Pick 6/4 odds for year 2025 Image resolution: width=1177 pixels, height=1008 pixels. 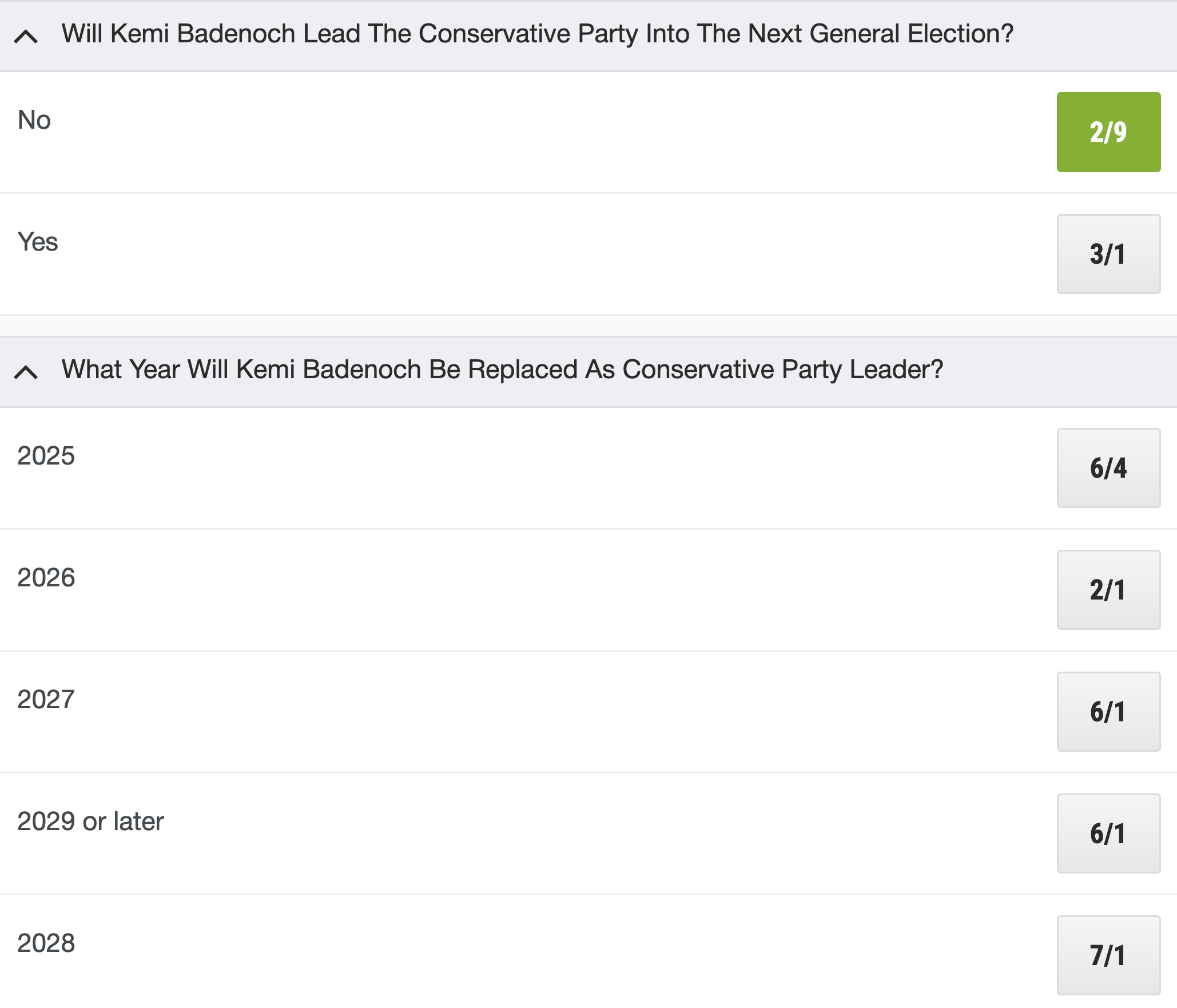click(x=1108, y=468)
